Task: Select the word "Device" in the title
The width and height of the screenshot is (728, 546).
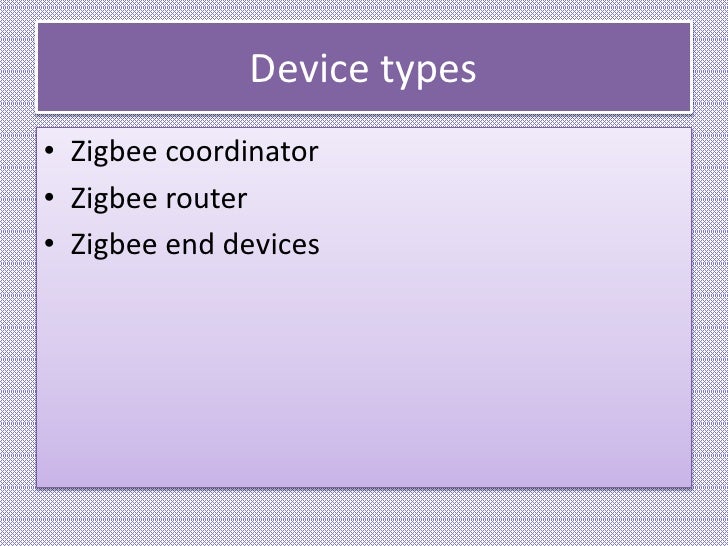Action: tap(310, 68)
